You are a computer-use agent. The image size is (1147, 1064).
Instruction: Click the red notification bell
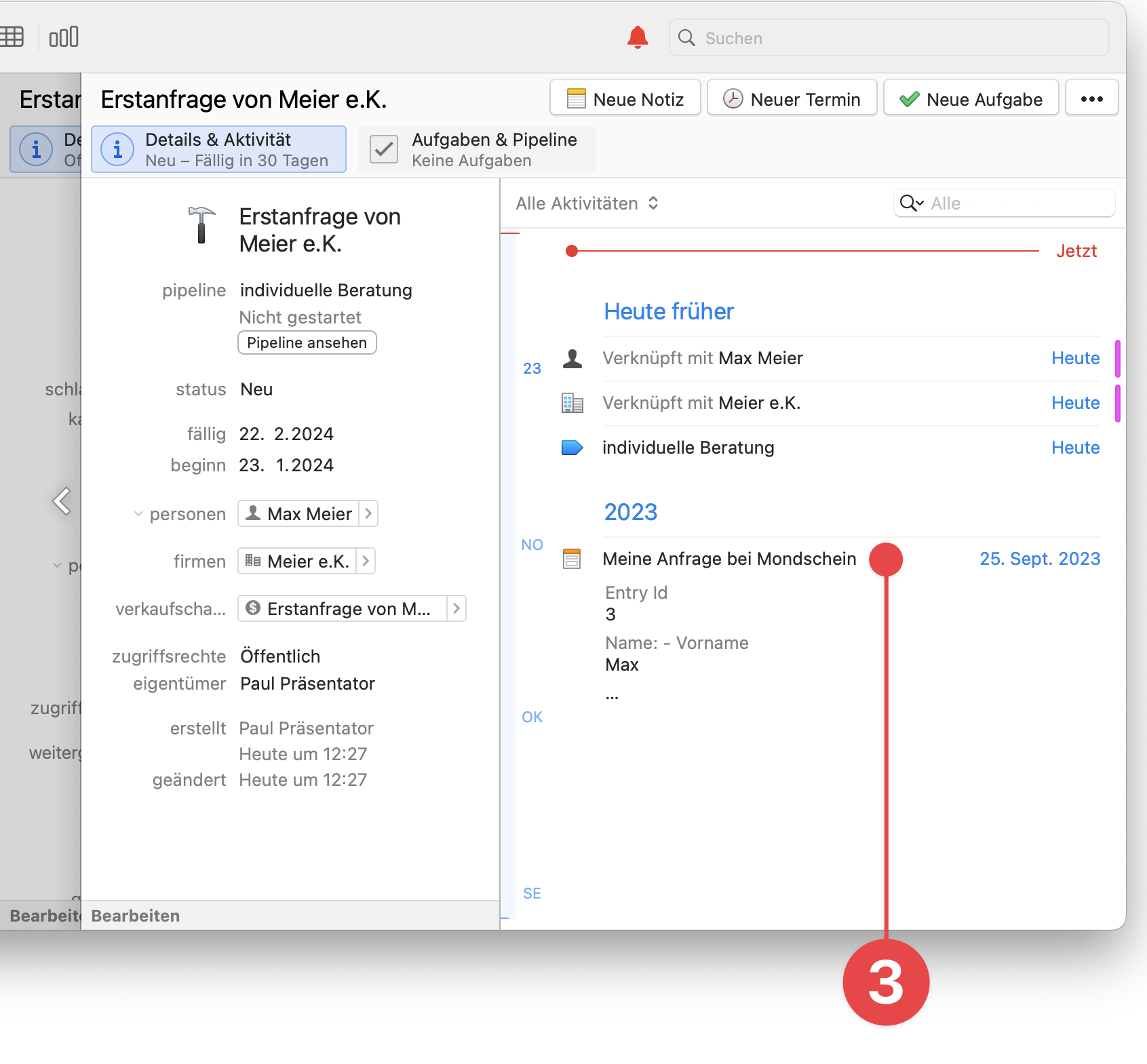[x=636, y=37]
